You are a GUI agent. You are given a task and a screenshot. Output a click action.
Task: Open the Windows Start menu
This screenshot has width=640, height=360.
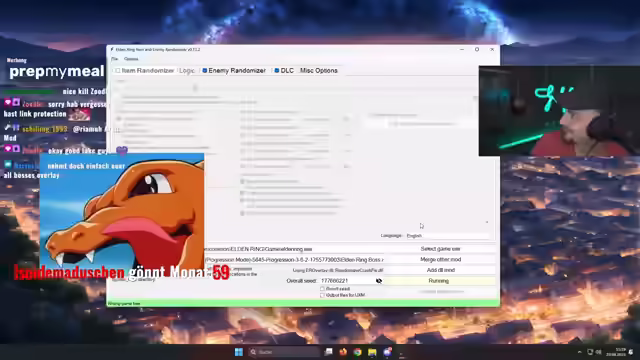pyautogui.click(x=239, y=352)
